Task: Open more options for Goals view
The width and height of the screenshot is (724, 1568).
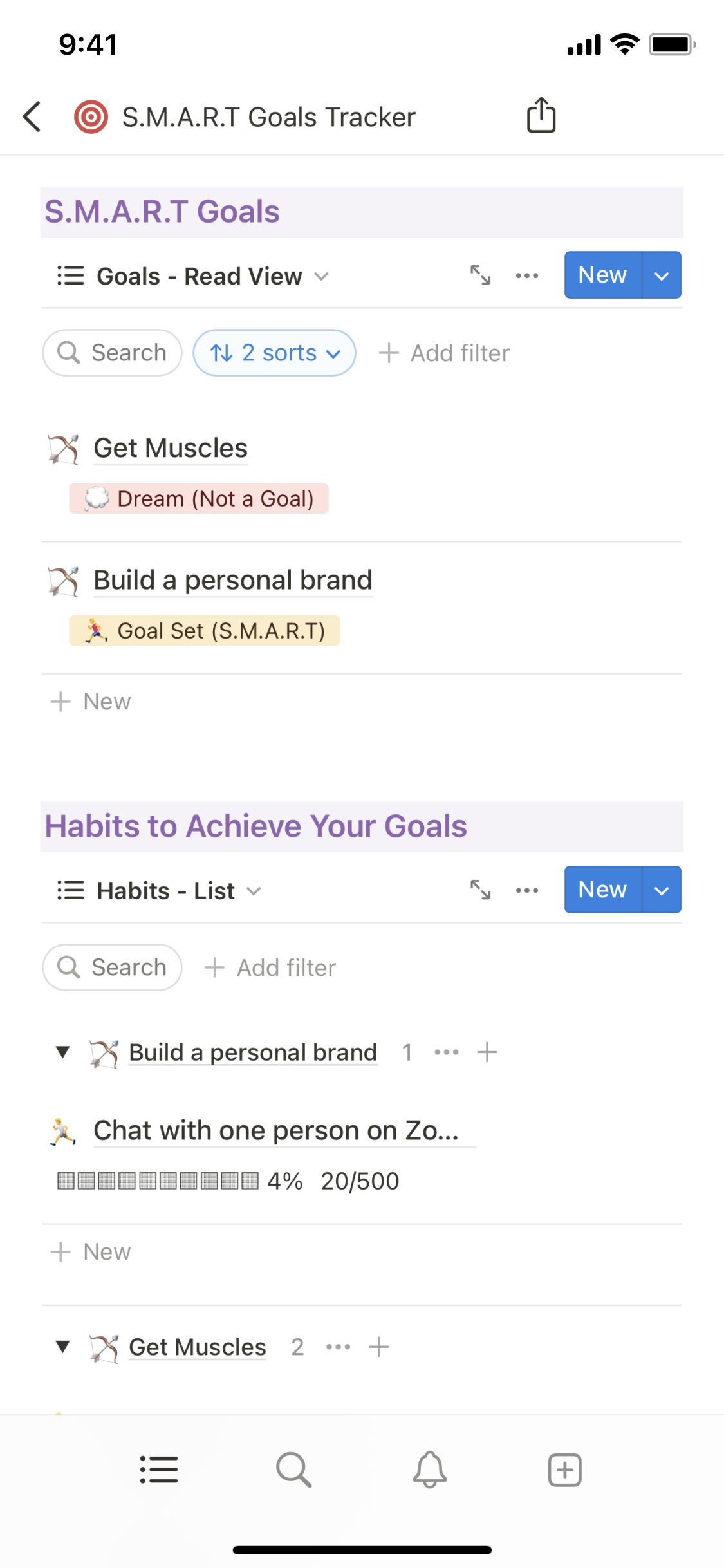Action: click(x=527, y=275)
